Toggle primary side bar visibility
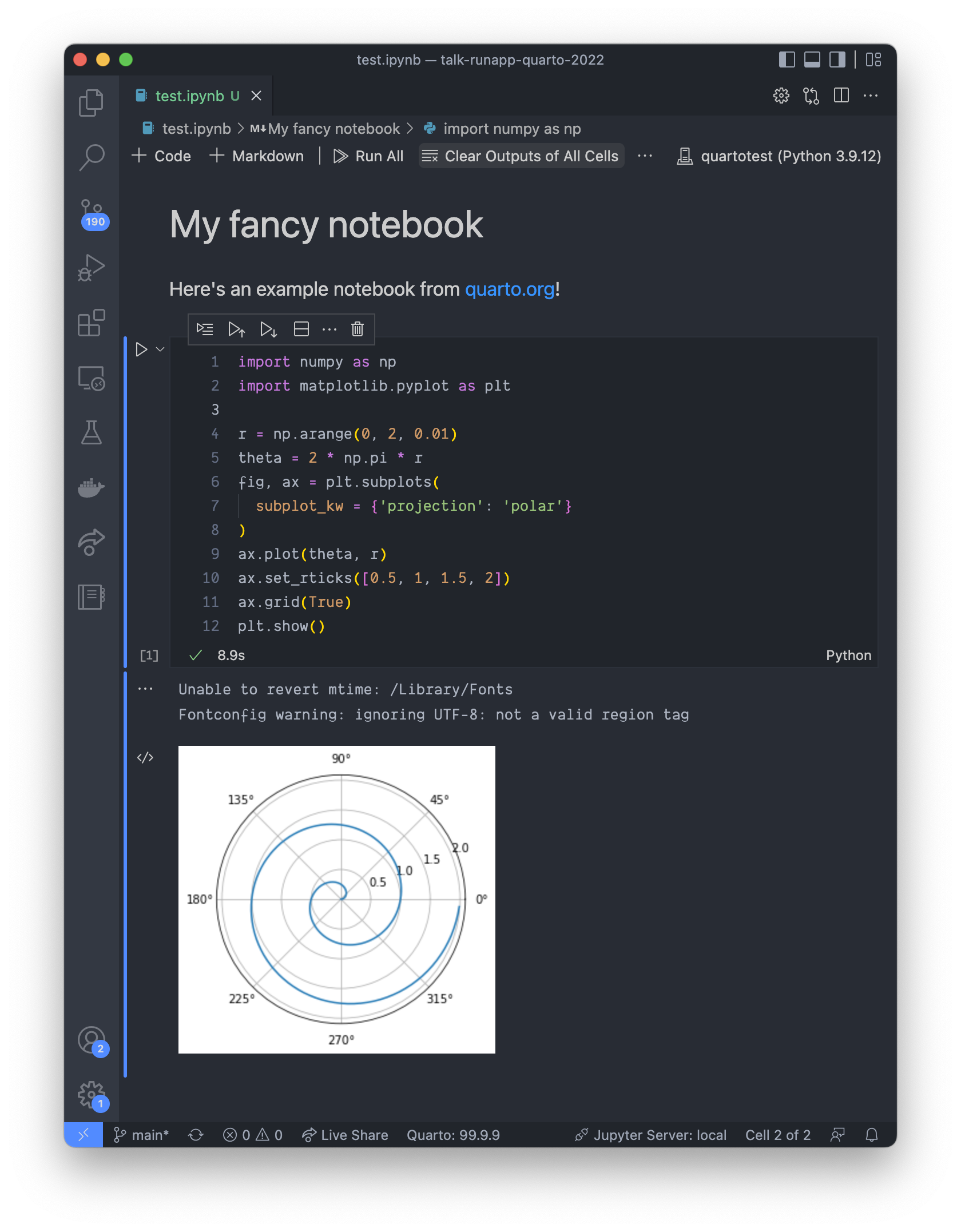The image size is (961, 1232). click(787, 59)
